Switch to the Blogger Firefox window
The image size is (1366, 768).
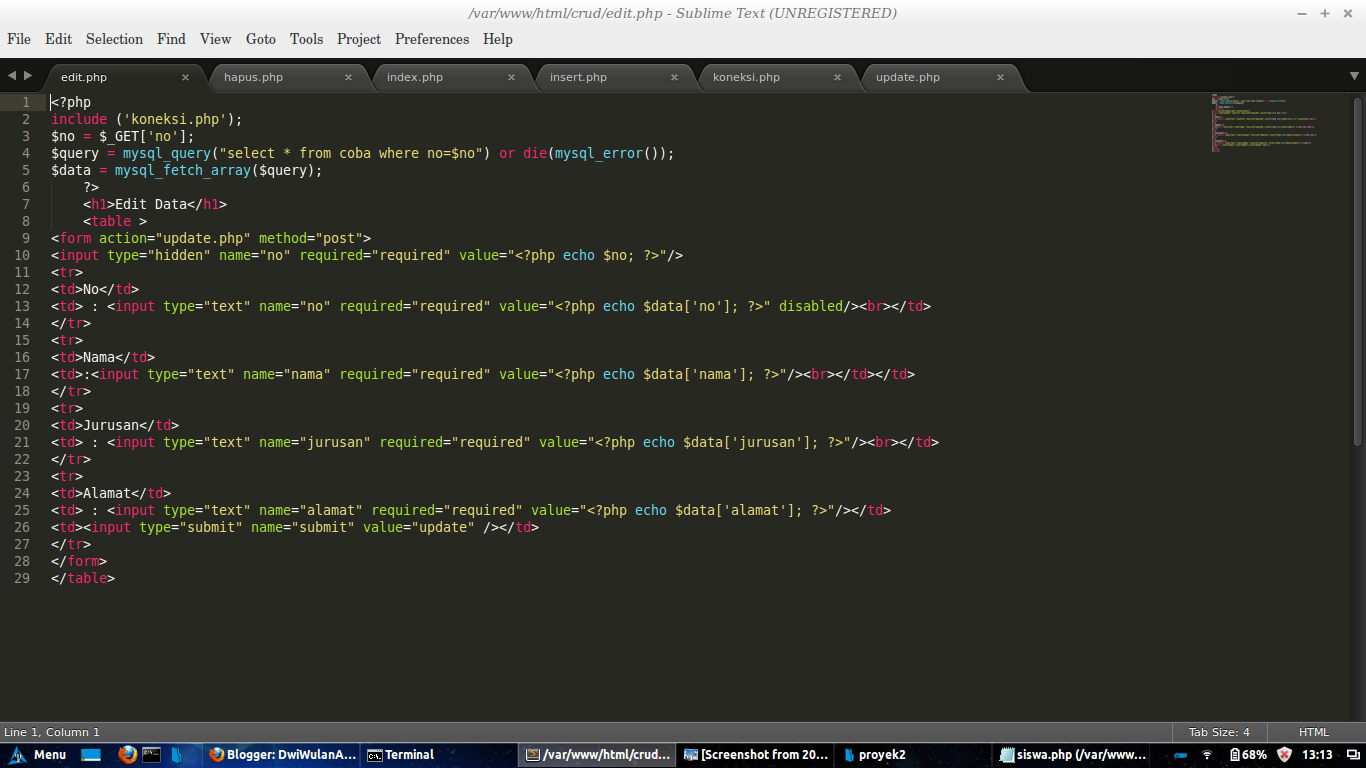(x=282, y=755)
